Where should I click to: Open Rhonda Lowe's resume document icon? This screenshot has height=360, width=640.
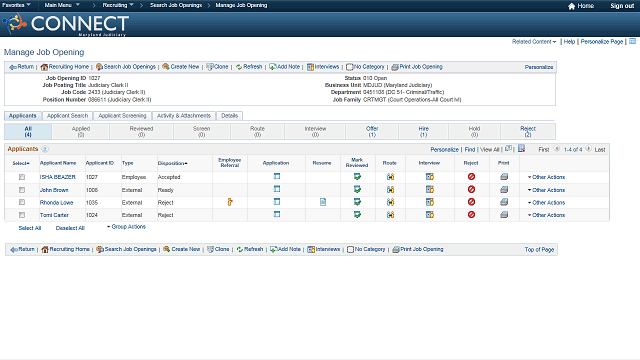[323, 202]
